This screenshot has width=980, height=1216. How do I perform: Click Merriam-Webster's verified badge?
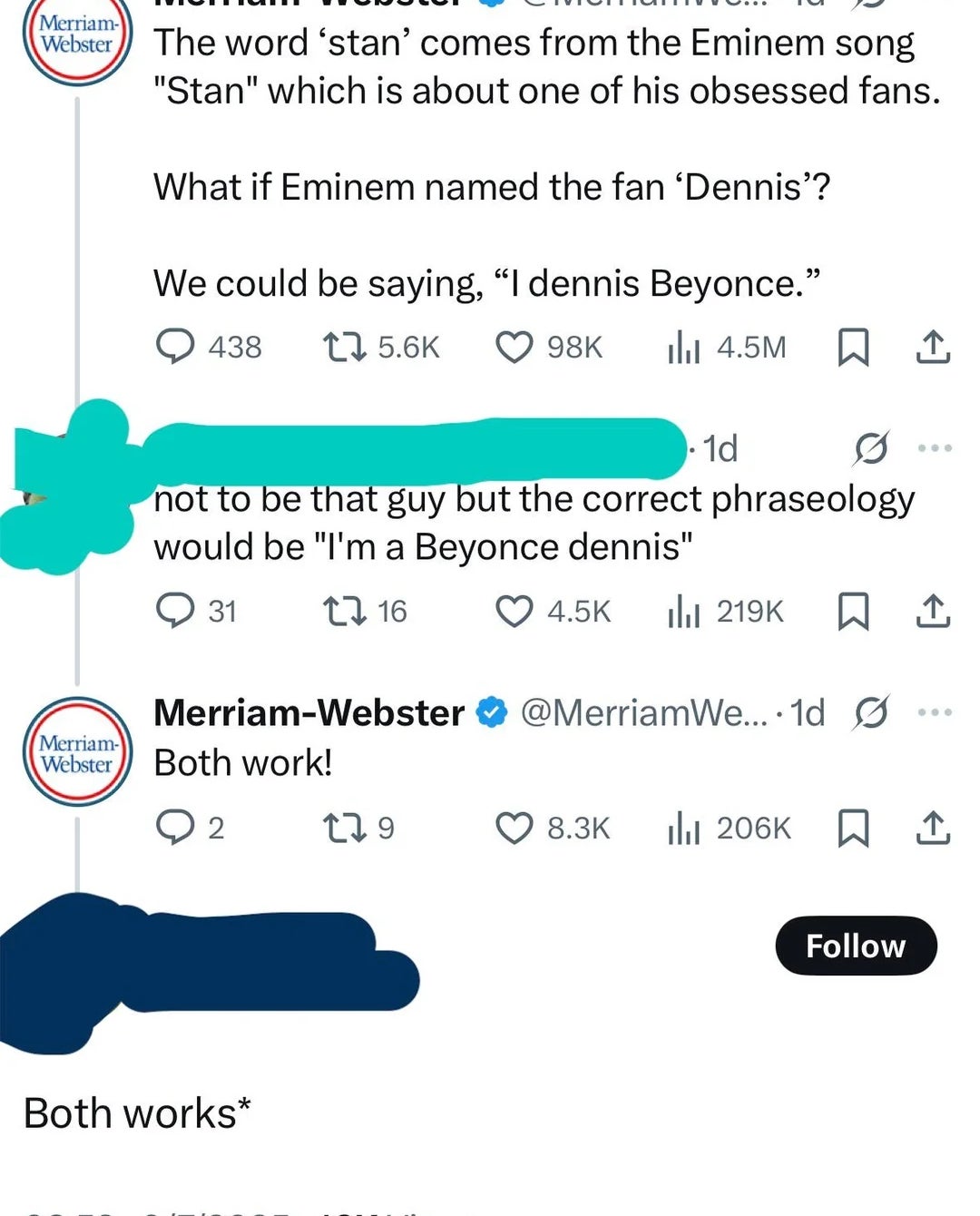[x=490, y=711]
